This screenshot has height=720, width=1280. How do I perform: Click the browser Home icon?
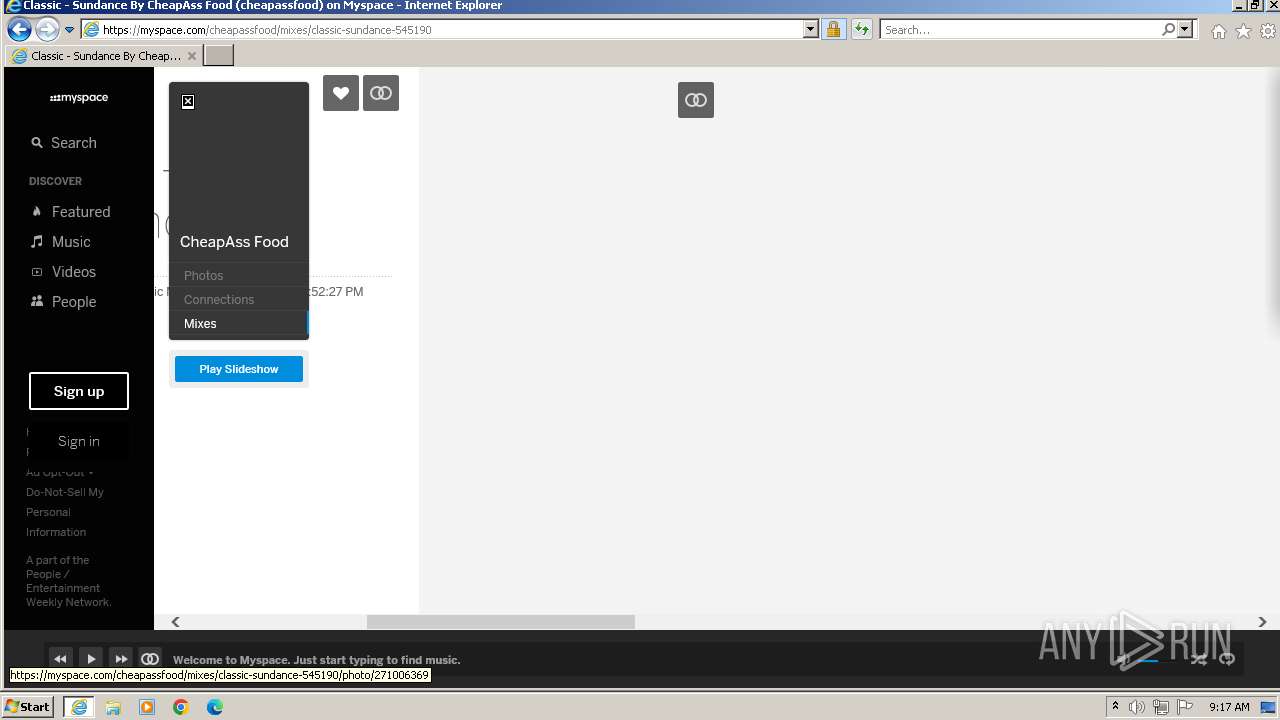point(1219,31)
